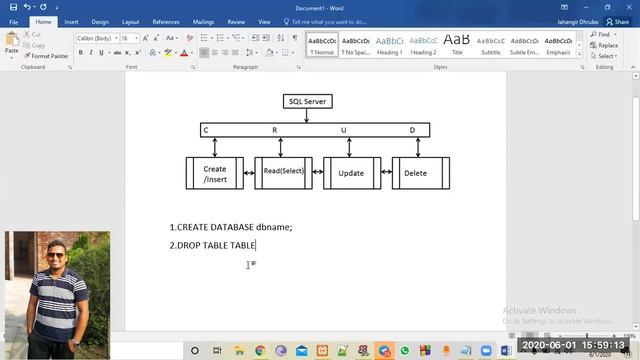Increase font size with grow icon
This screenshot has width=640, height=360.
pyautogui.click(x=145, y=38)
